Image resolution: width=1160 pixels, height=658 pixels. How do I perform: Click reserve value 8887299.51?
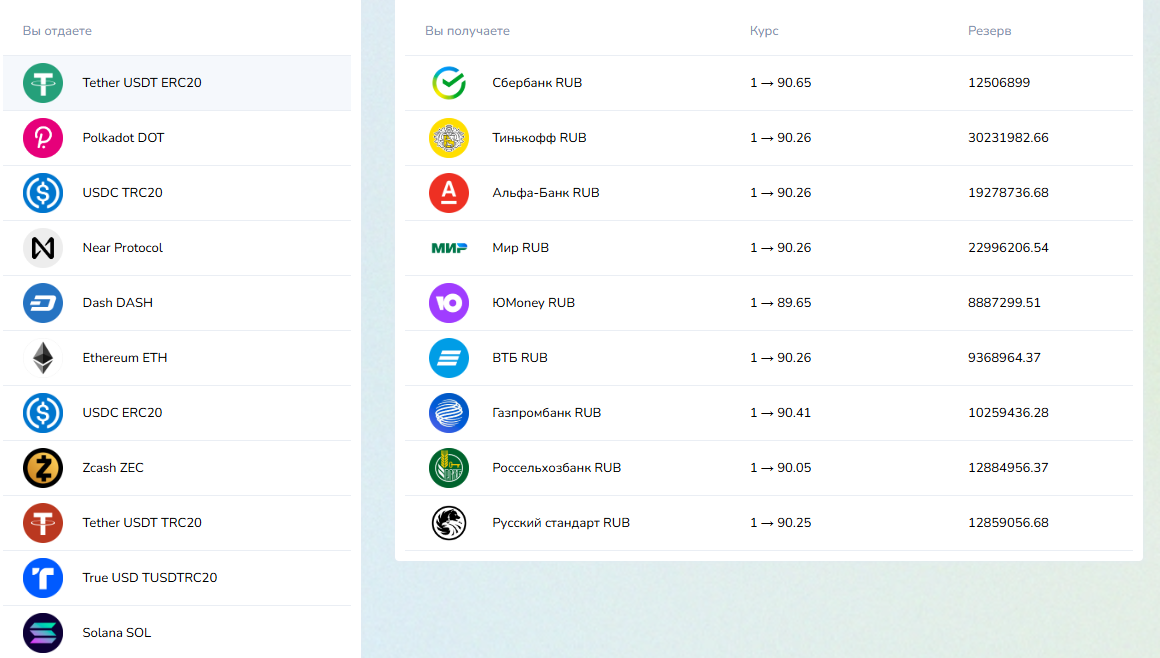[1004, 303]
